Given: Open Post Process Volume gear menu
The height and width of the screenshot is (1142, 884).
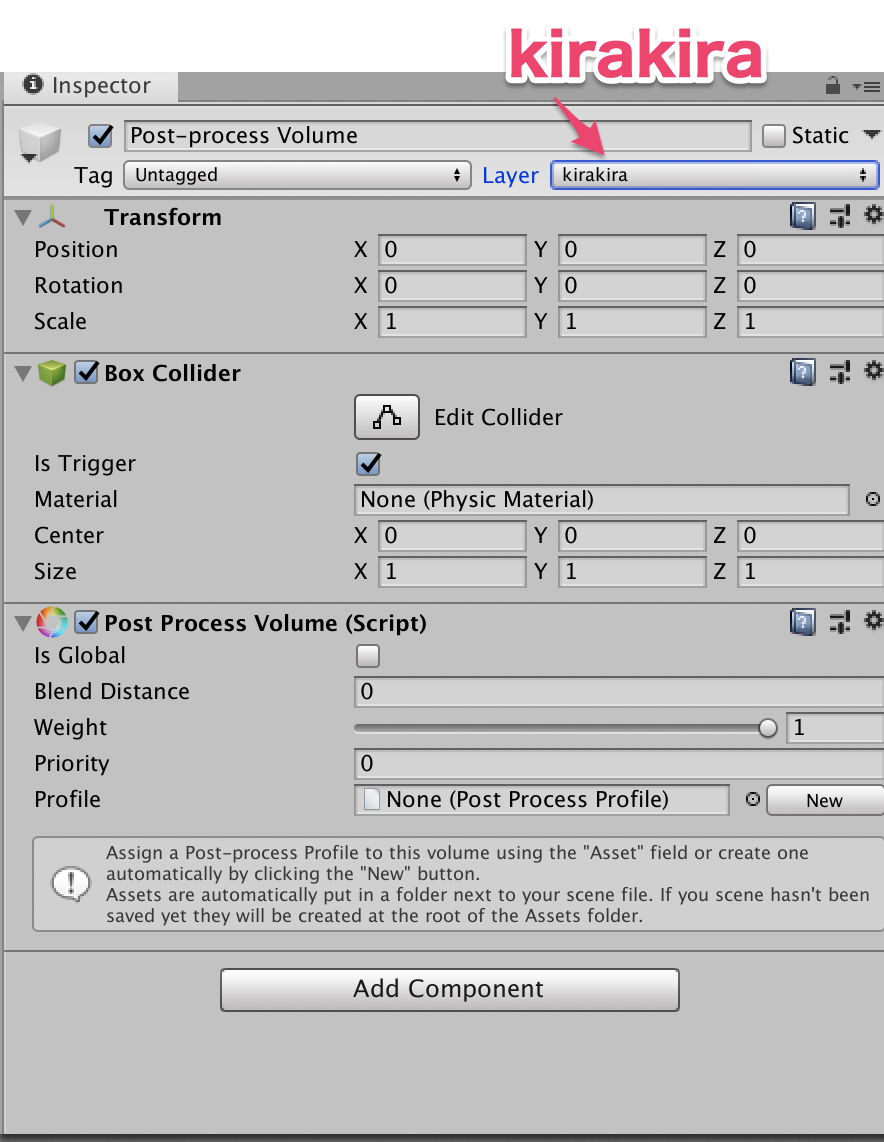Looking at the screenshot, I should 873,620.
